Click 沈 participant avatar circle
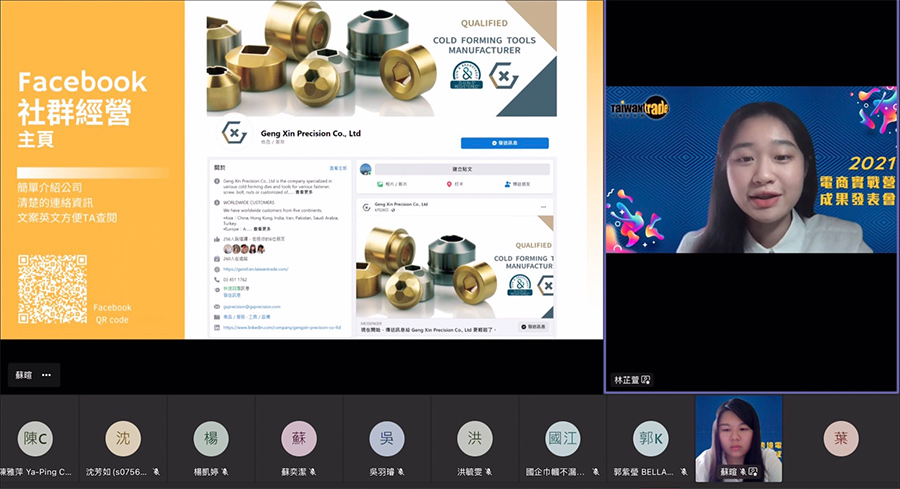Image resolution: width=900 pixels, height=489 pixels. (123, 439)
